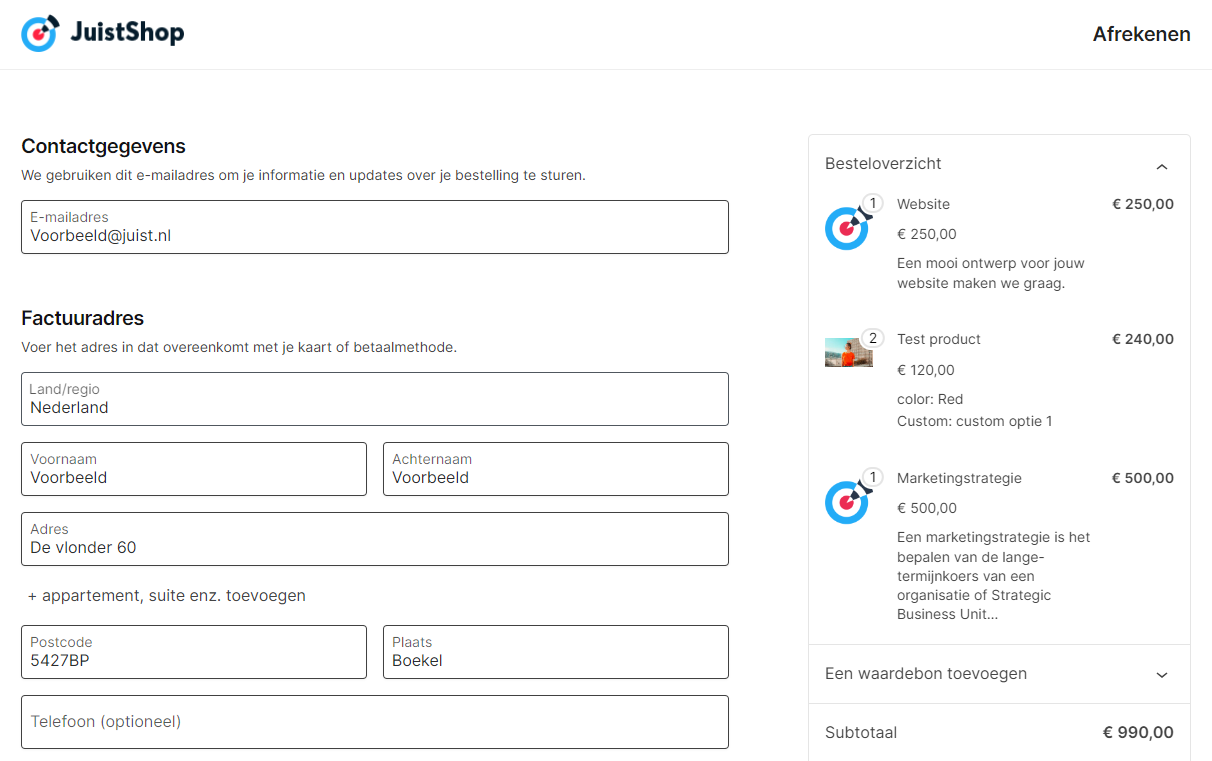Click '+ appartement, suite enz. toevoegen' link
The width and height of the screenshot is (1212, 761).
(167, 596)
